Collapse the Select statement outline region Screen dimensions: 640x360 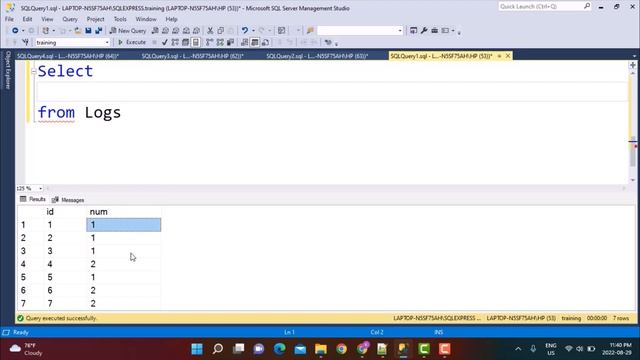(x=33, y=71)
